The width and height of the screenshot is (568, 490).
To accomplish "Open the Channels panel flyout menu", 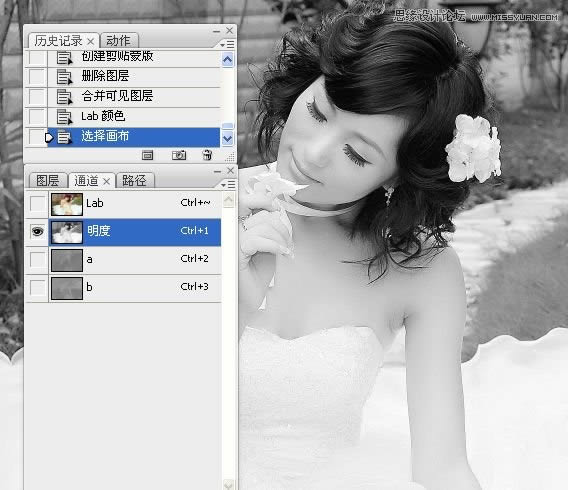I will 228,185.
